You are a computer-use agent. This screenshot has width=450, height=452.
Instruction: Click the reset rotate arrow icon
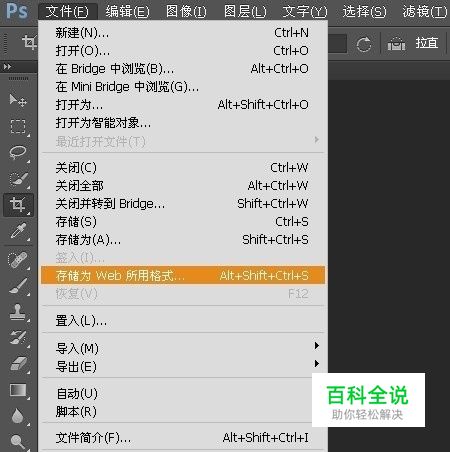point(364,44)
